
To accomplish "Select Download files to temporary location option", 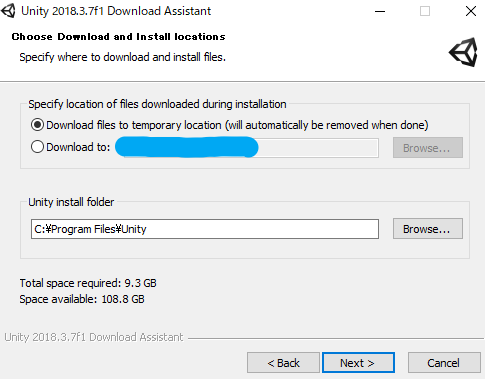I will point(37,125).
